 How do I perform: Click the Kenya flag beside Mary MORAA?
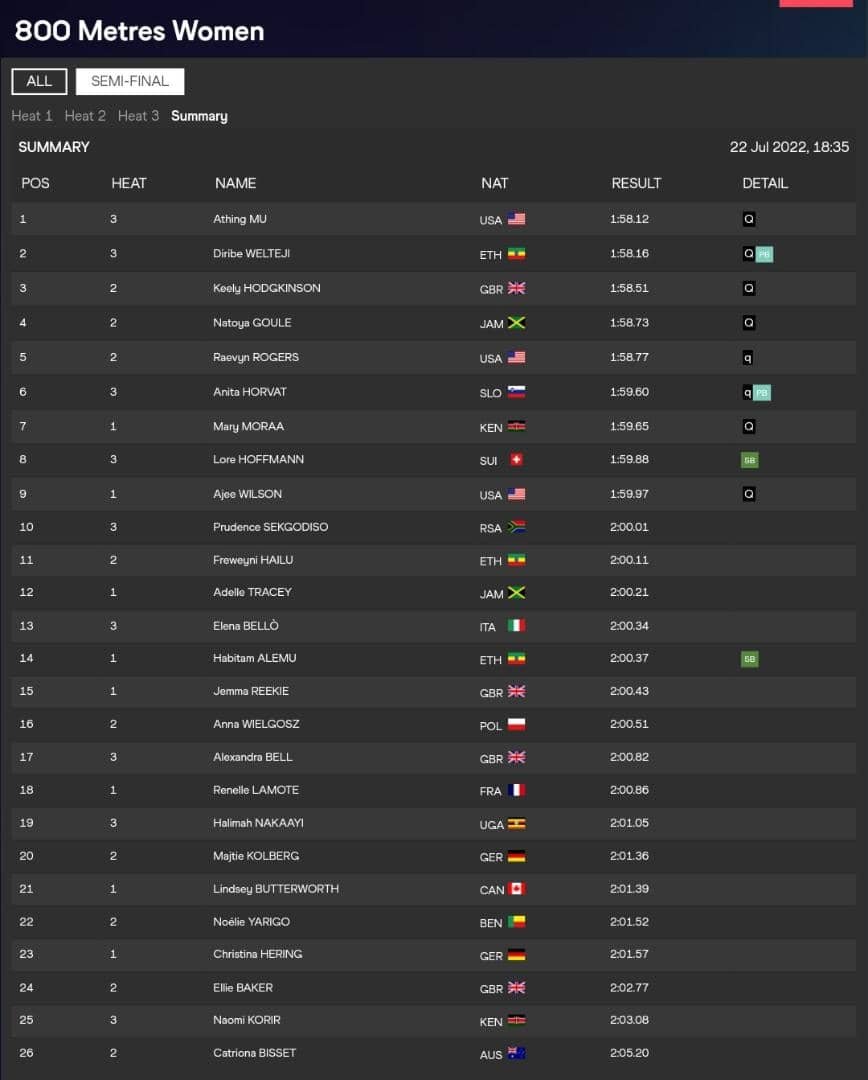coord(516,426)
